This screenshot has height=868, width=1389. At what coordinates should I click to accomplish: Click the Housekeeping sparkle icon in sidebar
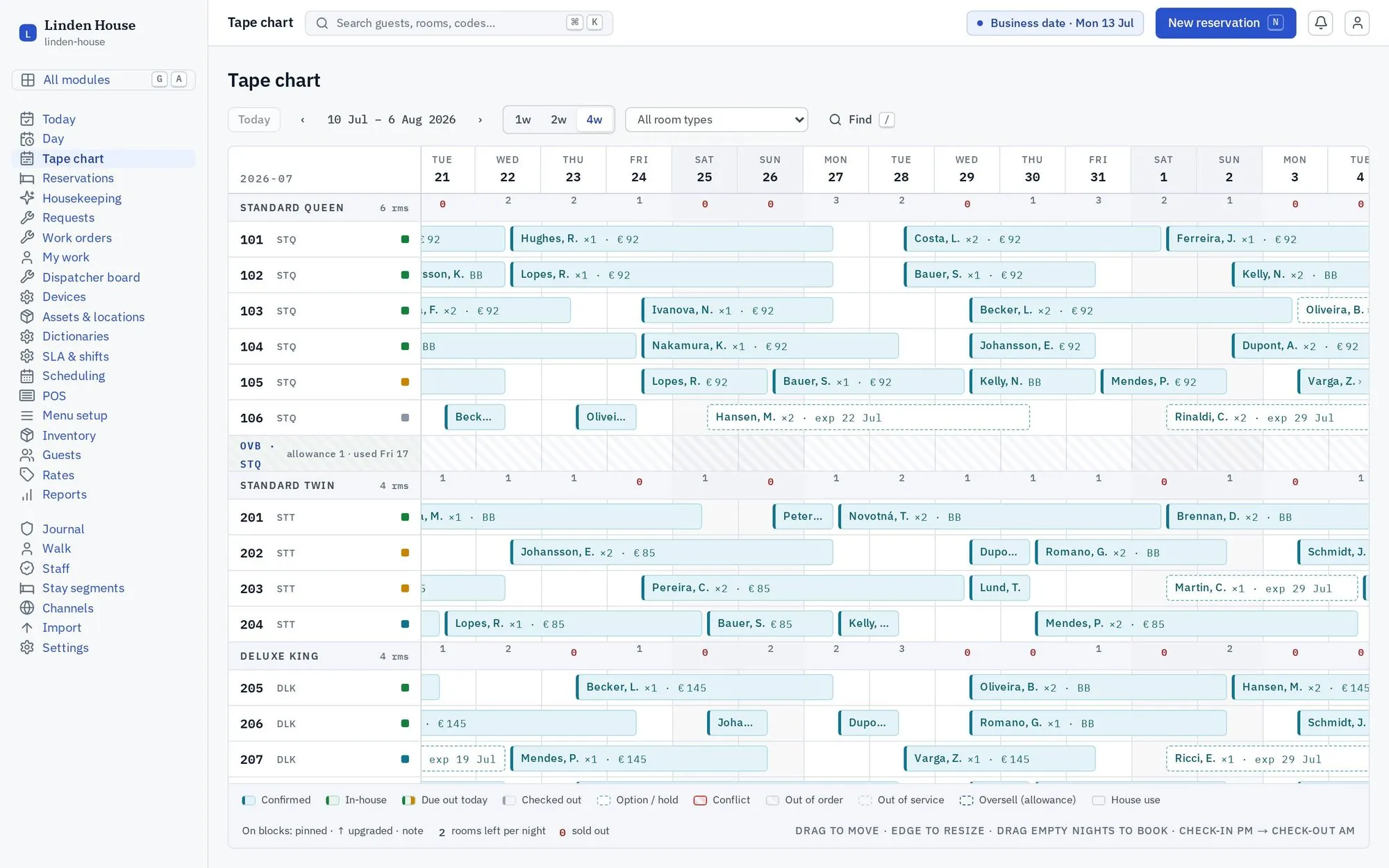(27, 198)
